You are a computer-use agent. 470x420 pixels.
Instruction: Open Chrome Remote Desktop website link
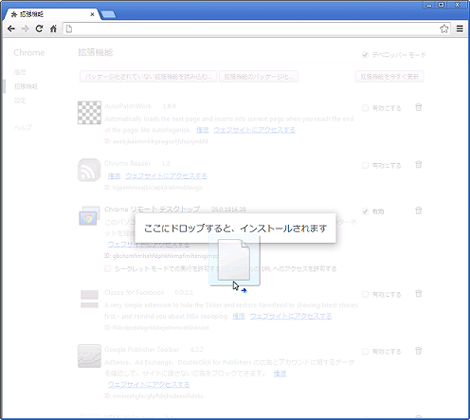click(149, 245)
